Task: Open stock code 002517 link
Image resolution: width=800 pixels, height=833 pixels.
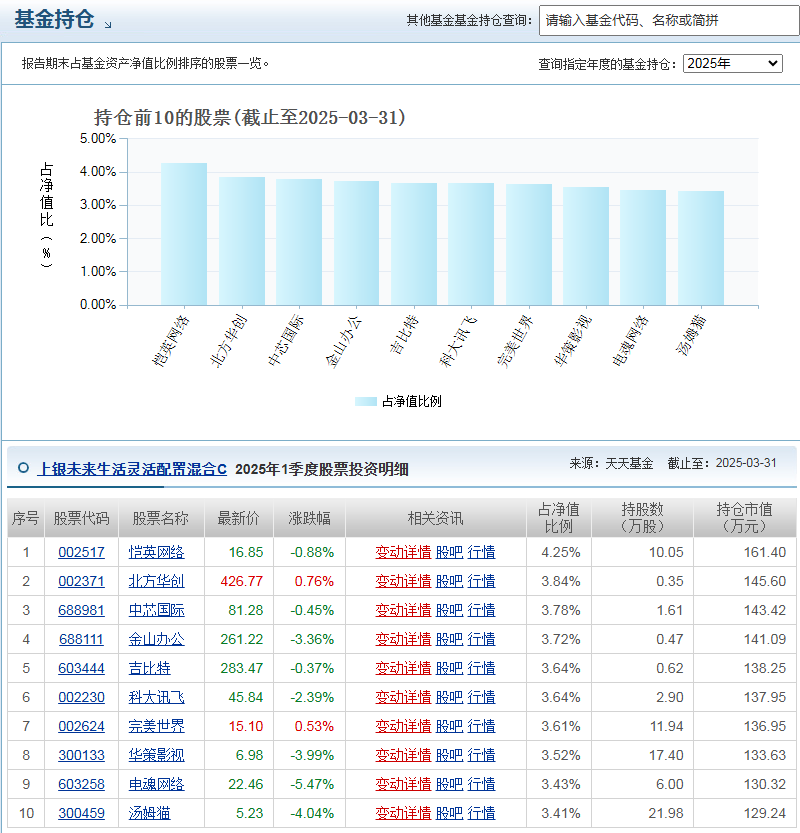Action: click(x=81, y=552)
